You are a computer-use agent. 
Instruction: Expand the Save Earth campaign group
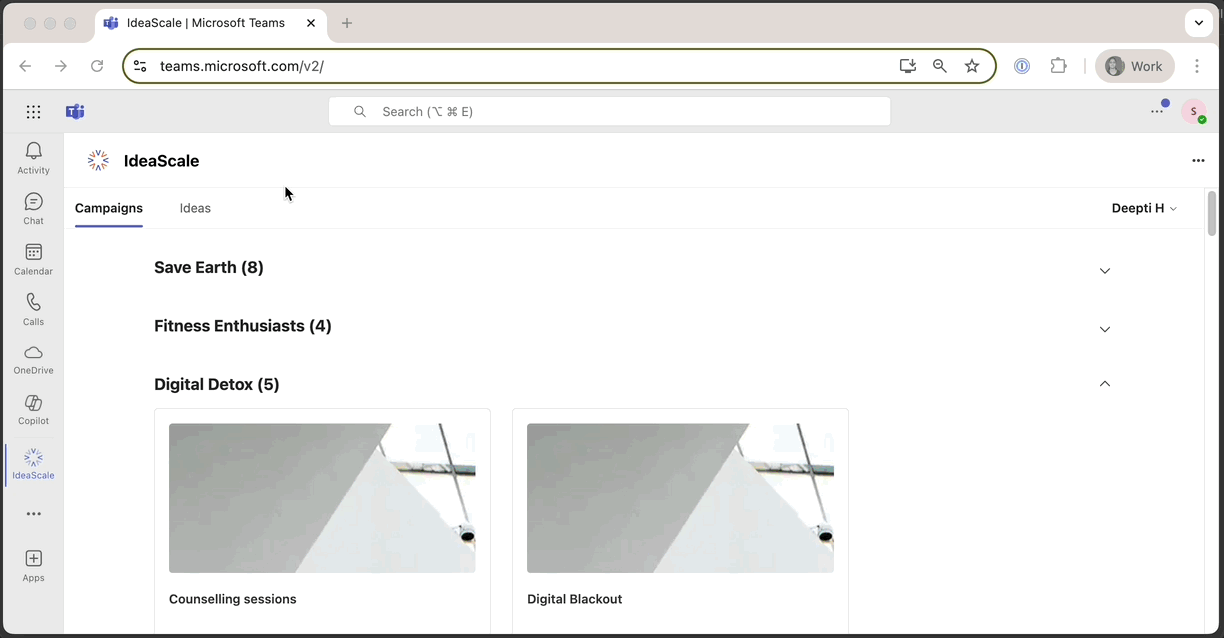click(x=1104, y=270)
